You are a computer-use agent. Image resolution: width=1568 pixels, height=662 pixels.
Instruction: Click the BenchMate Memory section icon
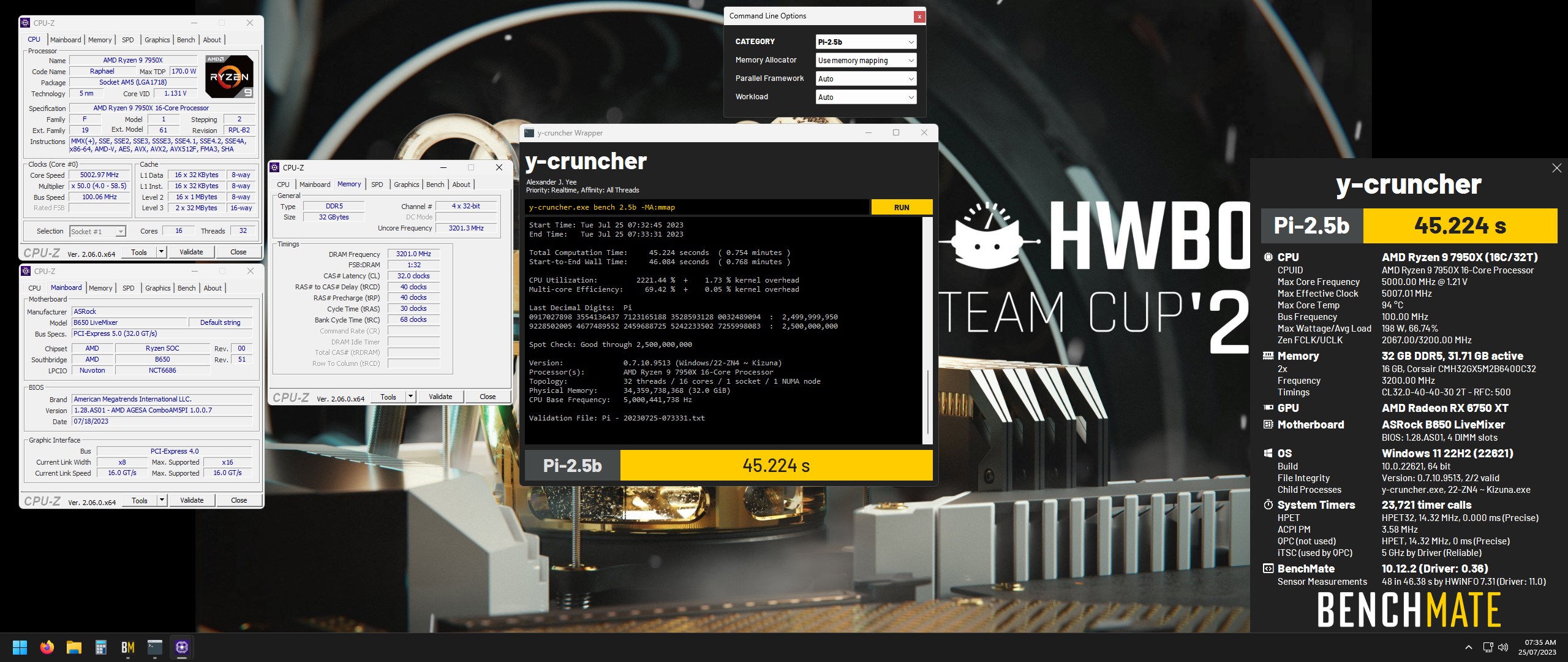coord(1268,356)
